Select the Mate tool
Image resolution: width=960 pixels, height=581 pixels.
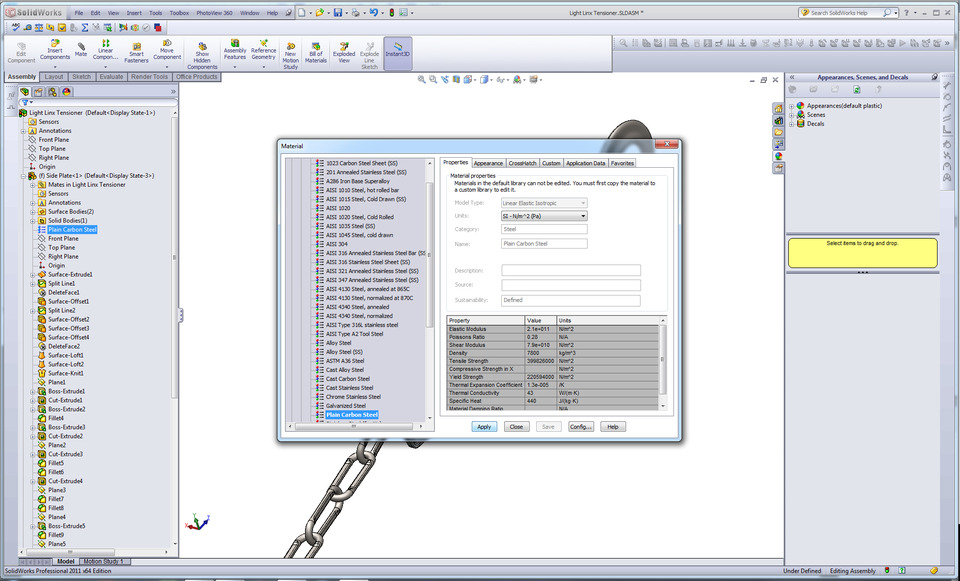pos(81,50)
